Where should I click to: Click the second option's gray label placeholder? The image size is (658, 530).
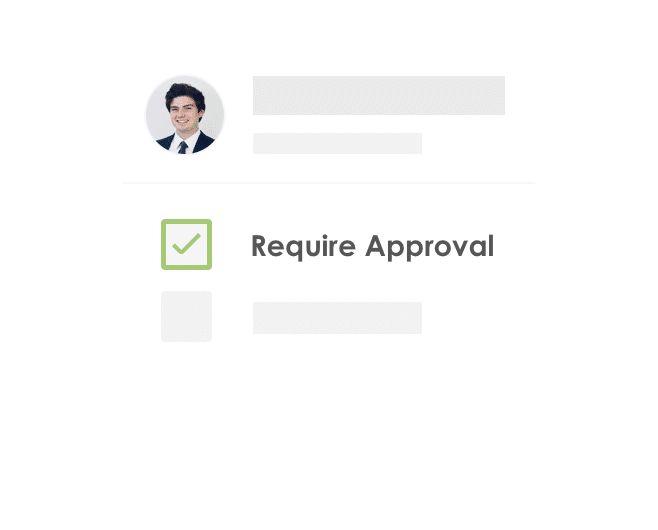337,318
